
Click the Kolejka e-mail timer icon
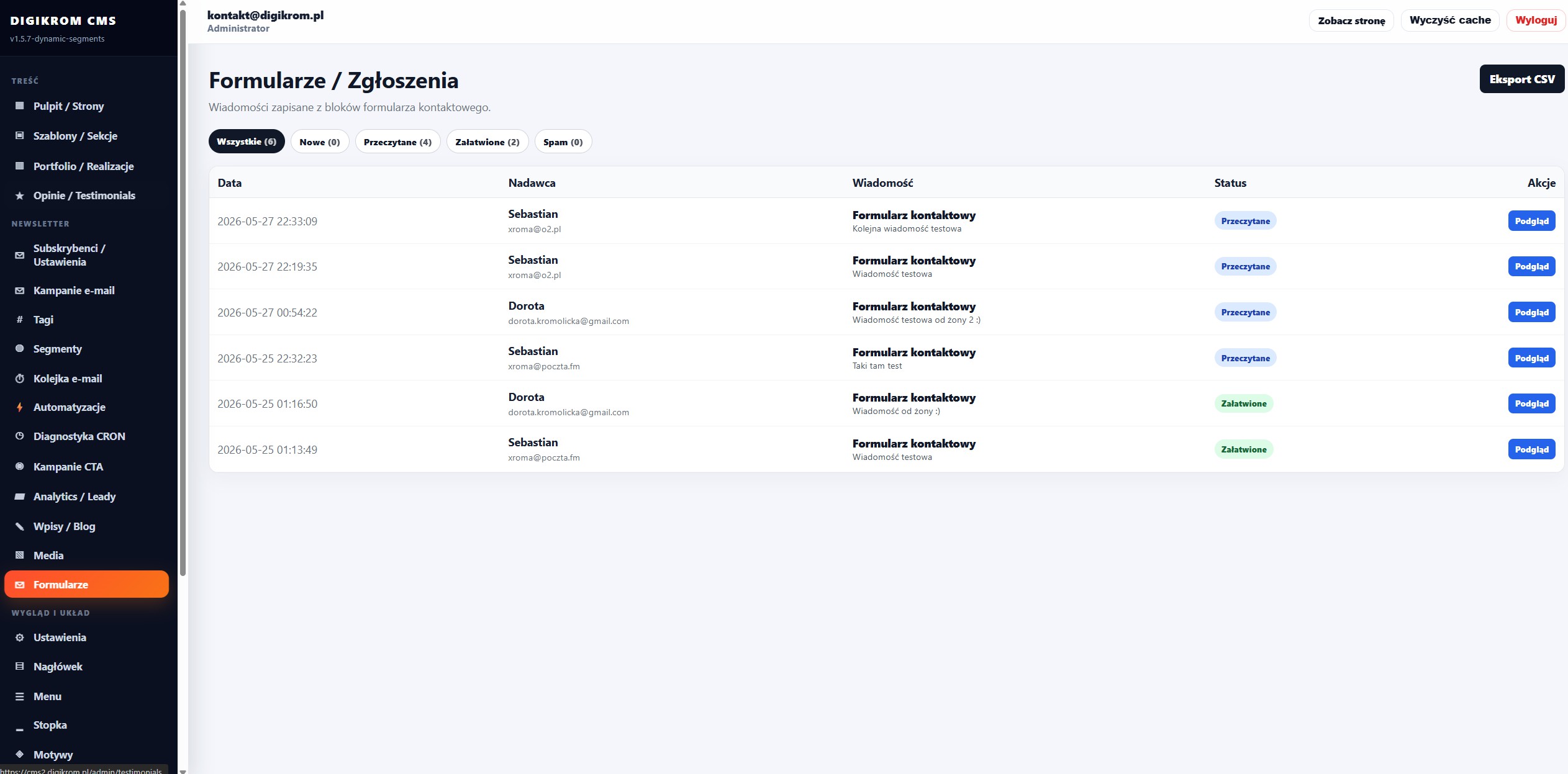click(19, 379)
